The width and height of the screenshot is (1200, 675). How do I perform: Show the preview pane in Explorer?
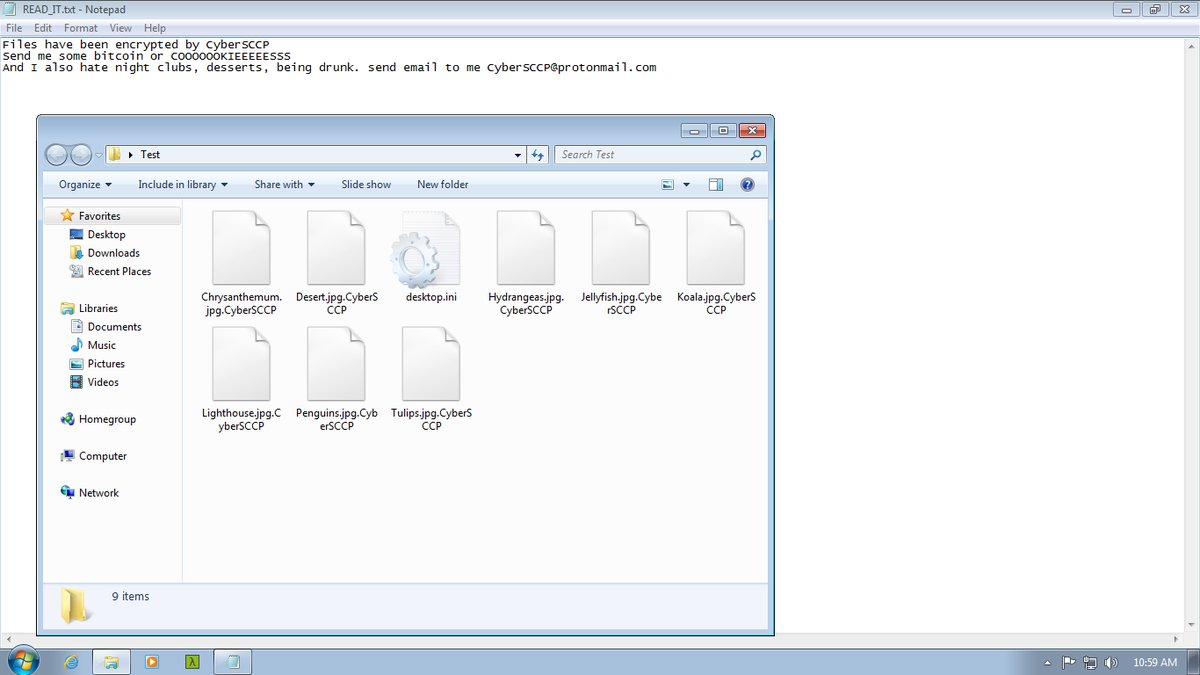(715, 185)
